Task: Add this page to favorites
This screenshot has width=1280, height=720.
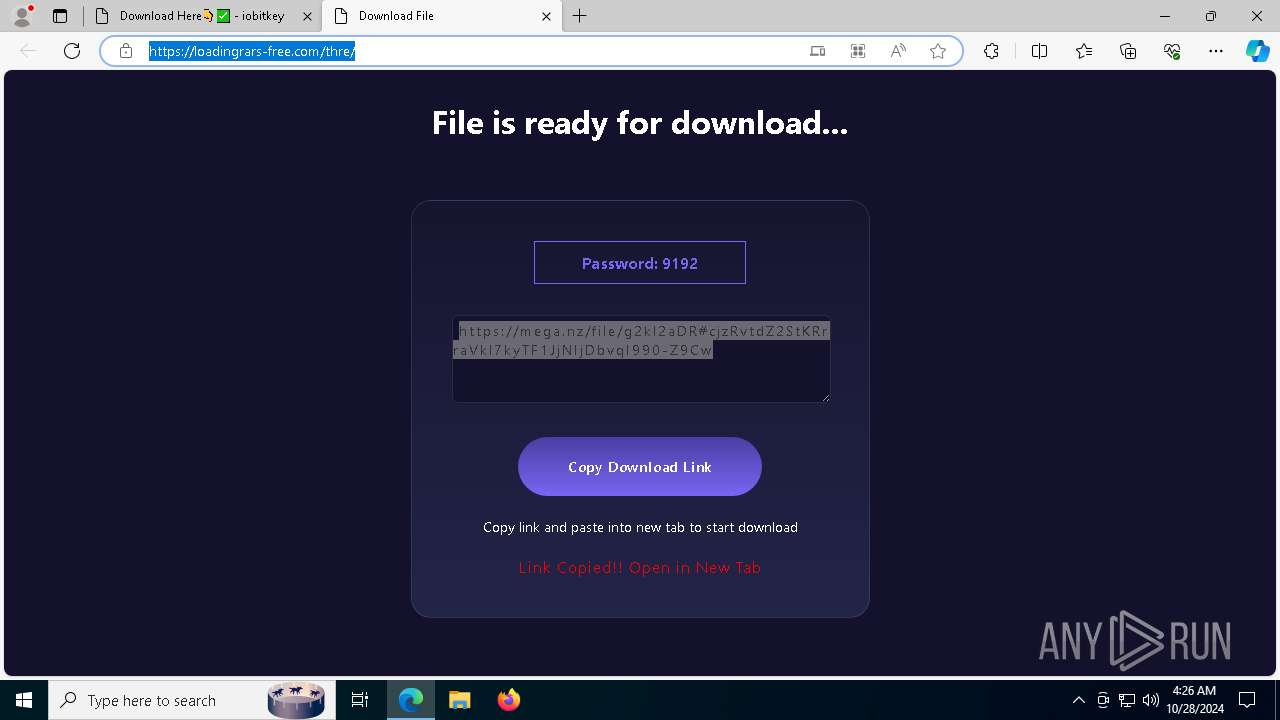Action: [938, 51]
